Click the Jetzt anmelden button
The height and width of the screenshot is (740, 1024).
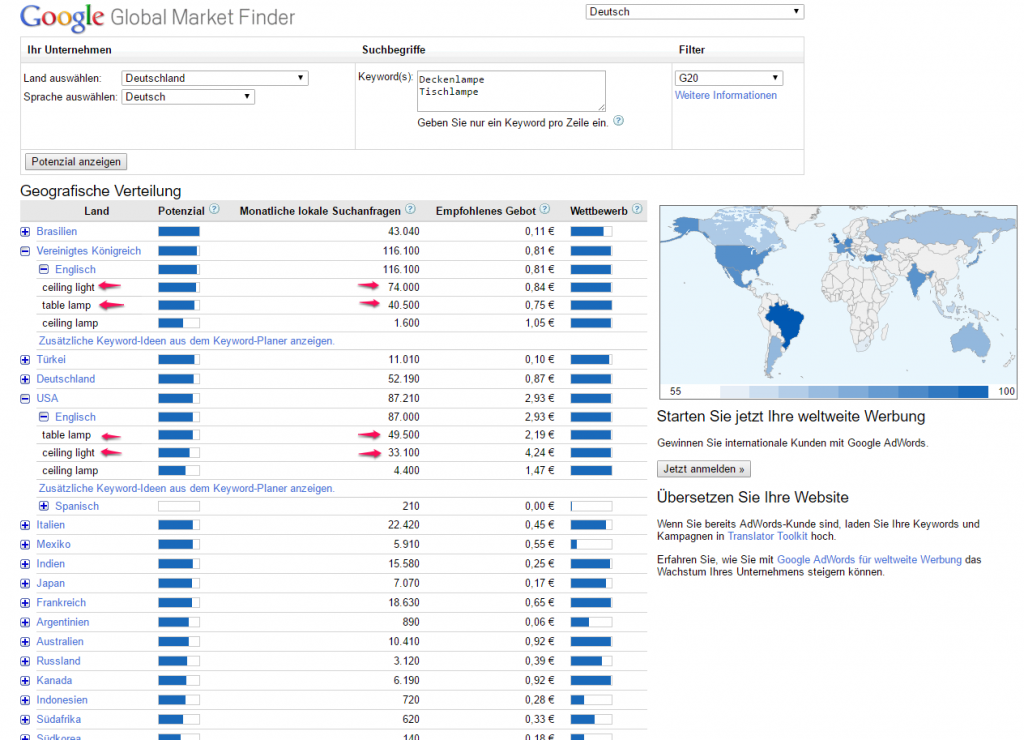(x=703, y=469)
